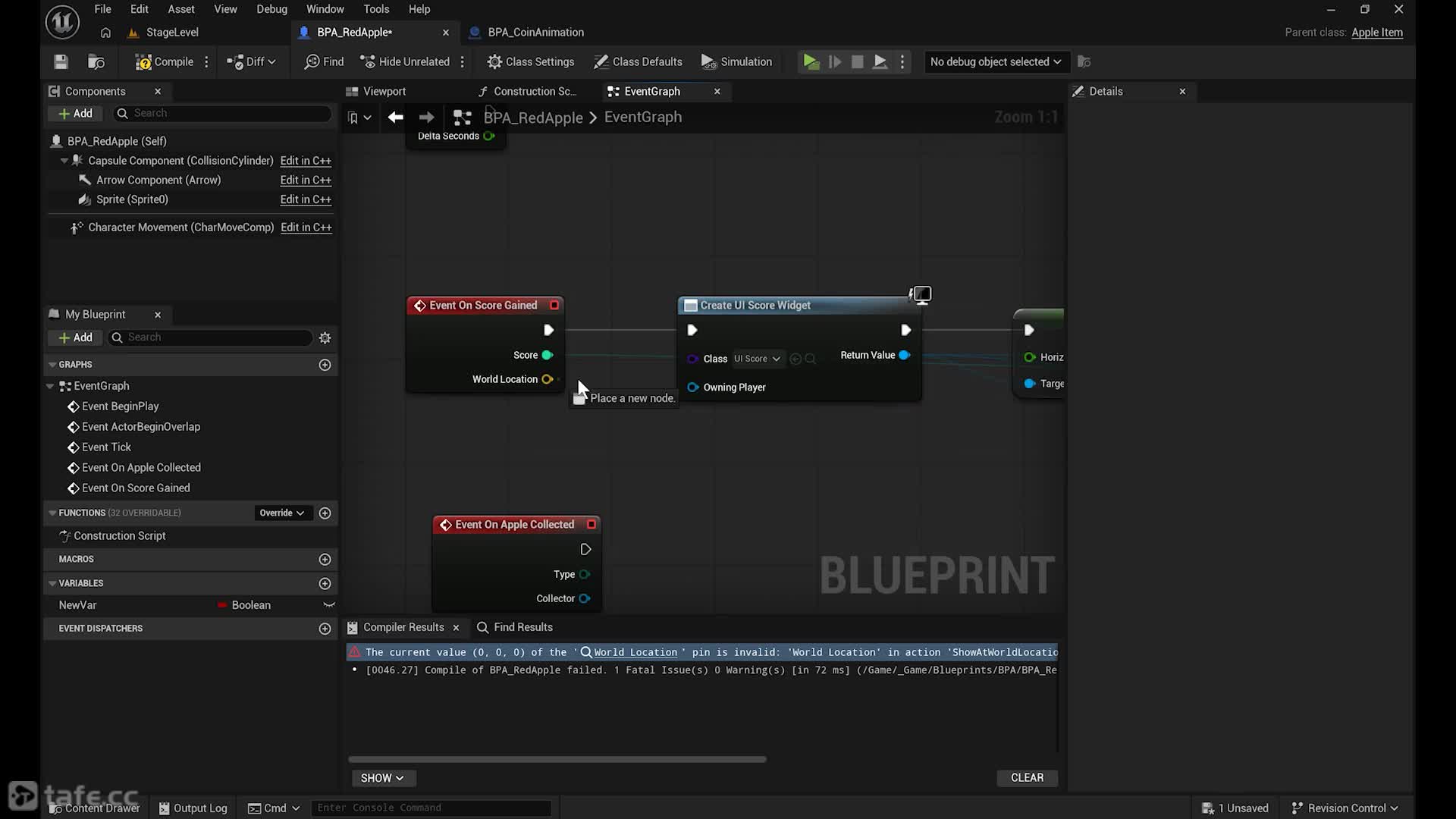Screen dimensions: 1456x819
Task: Collapse the Graphs section
Action: point(52,366)
